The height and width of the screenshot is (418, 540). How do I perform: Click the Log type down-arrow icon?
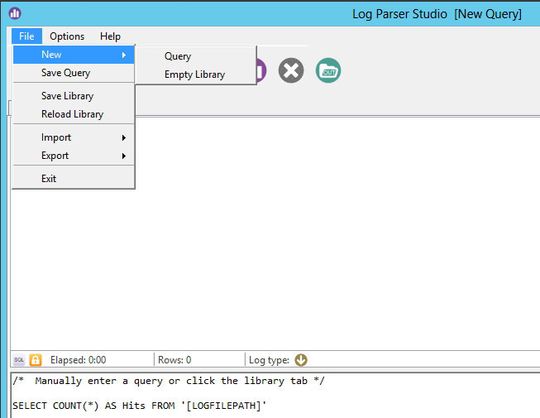tap(301, 360)
